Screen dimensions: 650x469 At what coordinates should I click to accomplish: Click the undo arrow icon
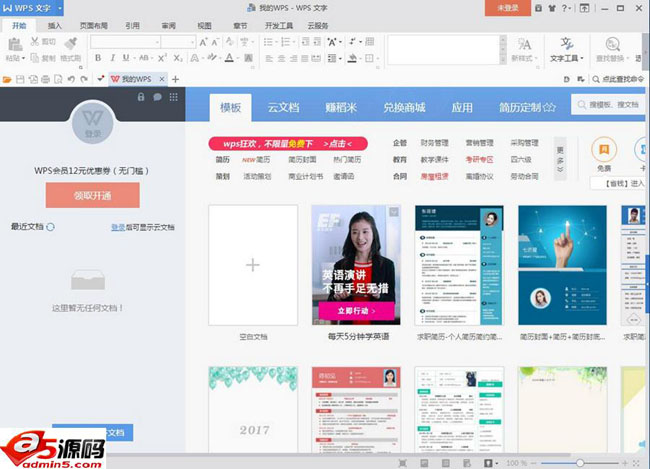(x=71, y=79)
